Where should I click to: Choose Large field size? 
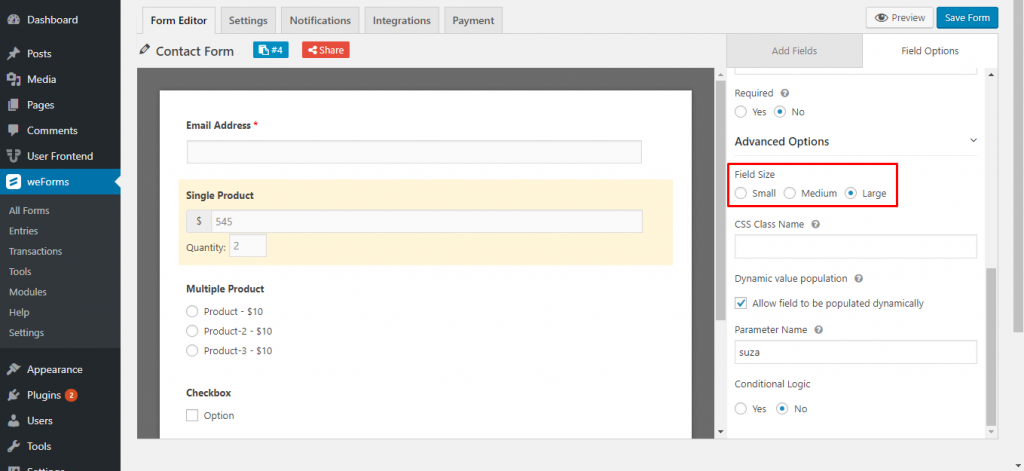pos(850,193)
